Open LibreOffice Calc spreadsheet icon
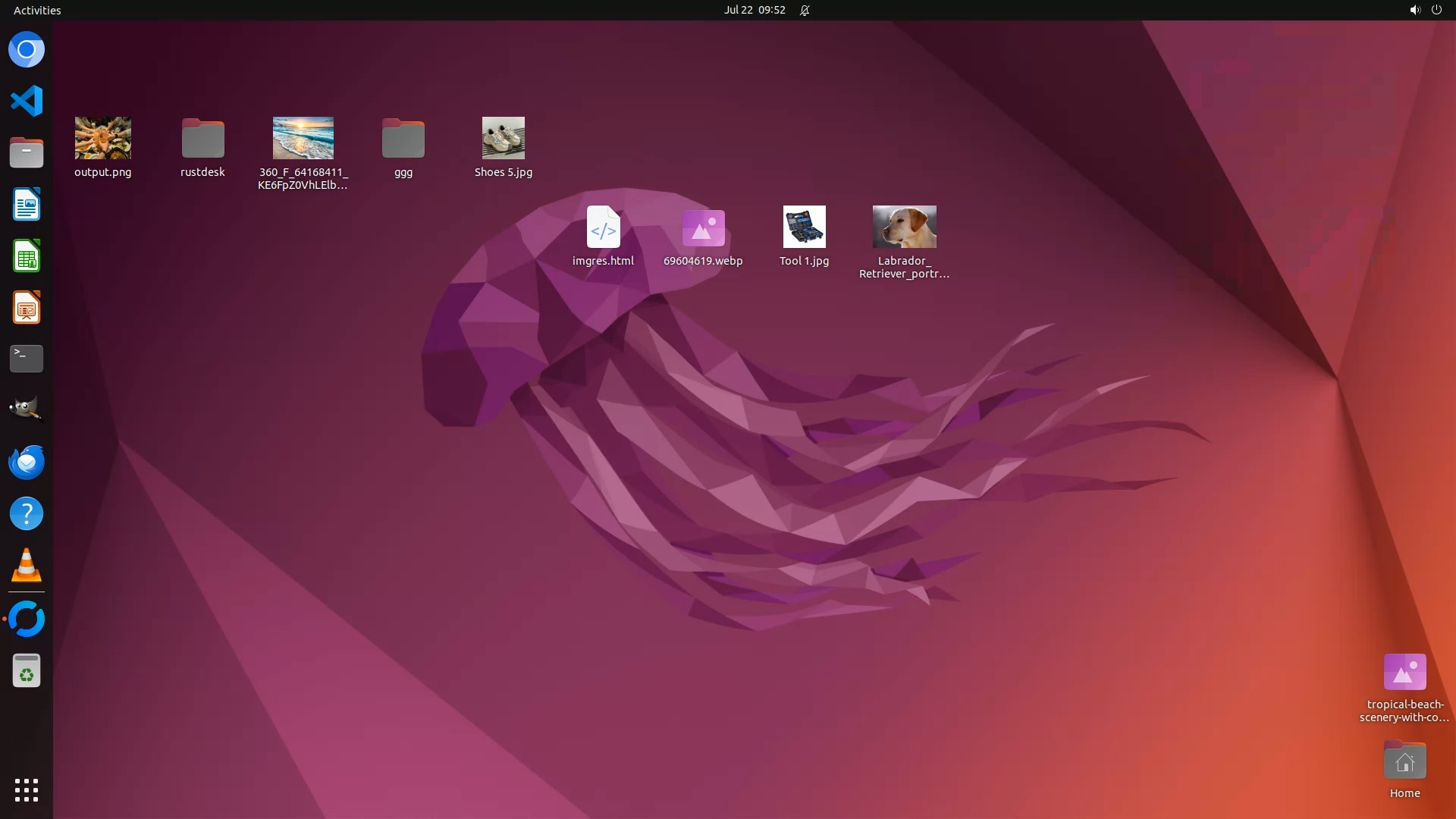This screenshot has height=819, width=1456. coord(27,256)
